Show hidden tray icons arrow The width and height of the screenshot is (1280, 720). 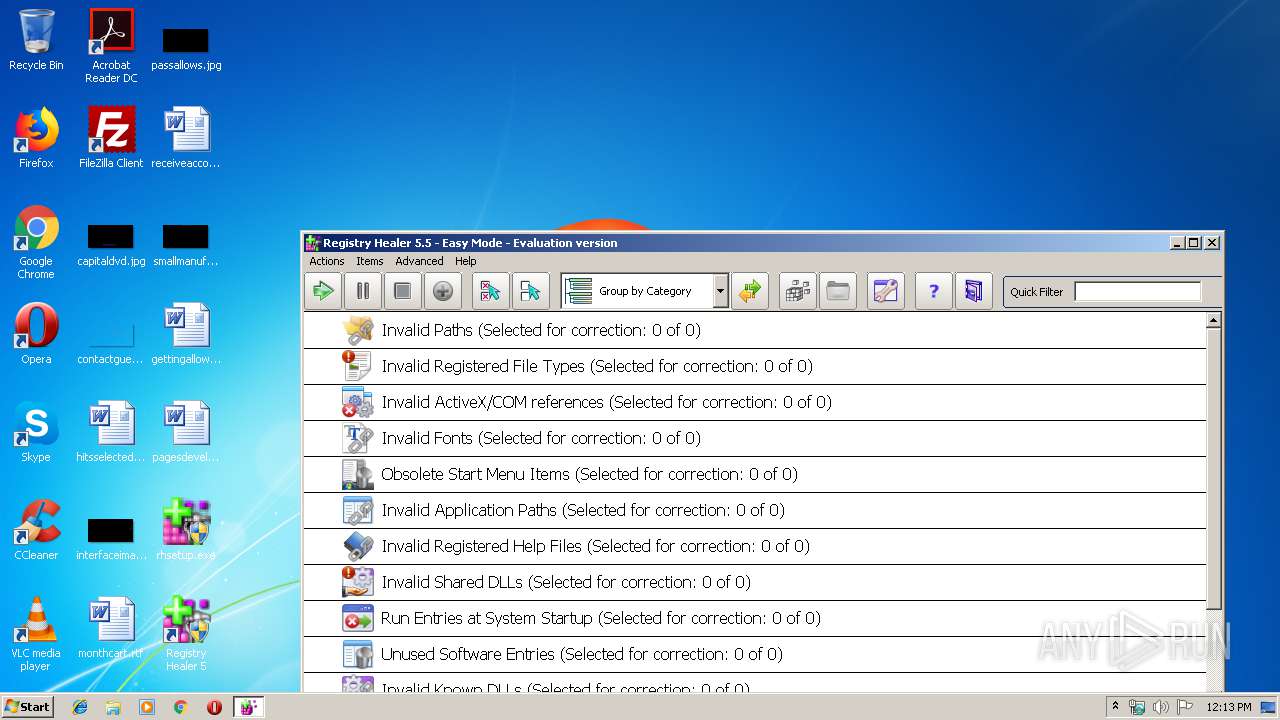point(1116,707)
